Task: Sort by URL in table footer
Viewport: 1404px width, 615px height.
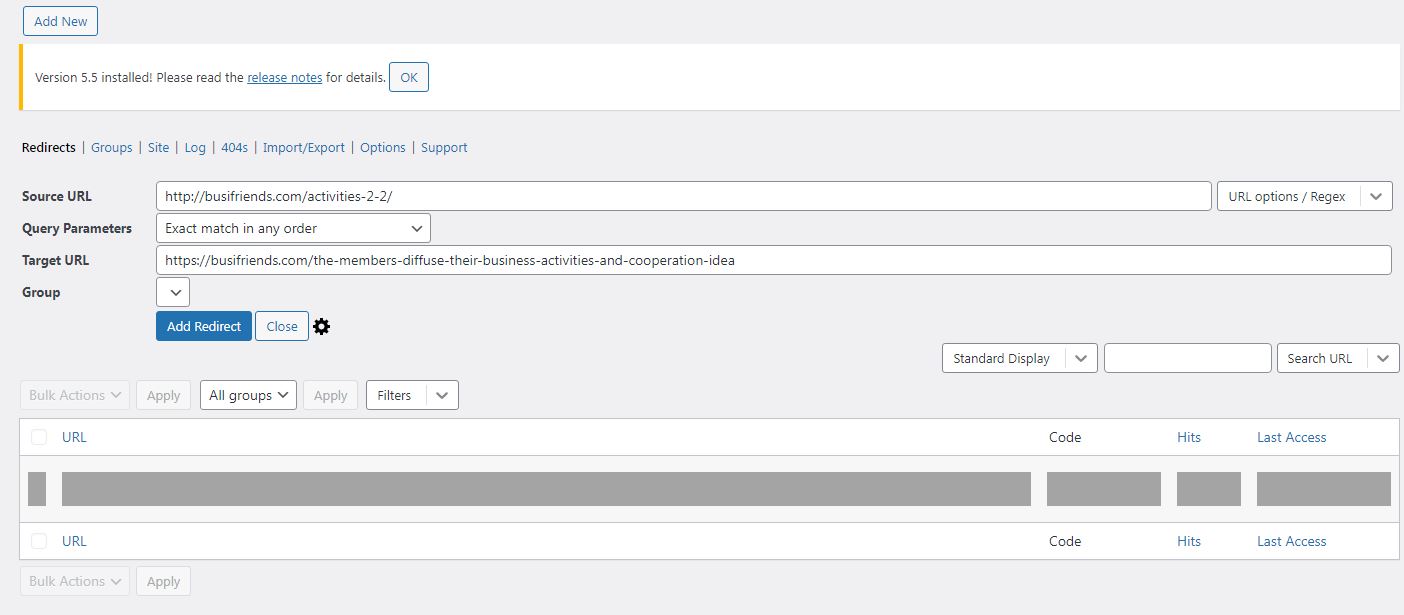Action: (74, 541)
